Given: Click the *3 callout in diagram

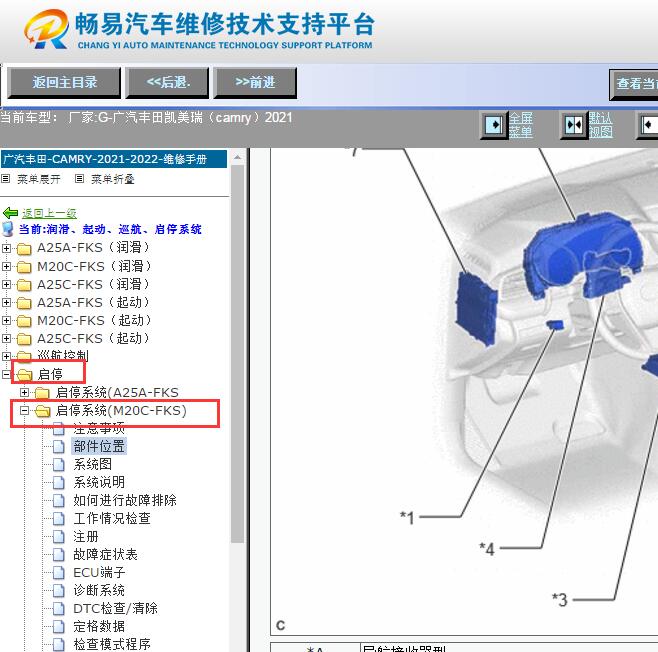Looking at the screenshot, I should [x=560, y=600].
